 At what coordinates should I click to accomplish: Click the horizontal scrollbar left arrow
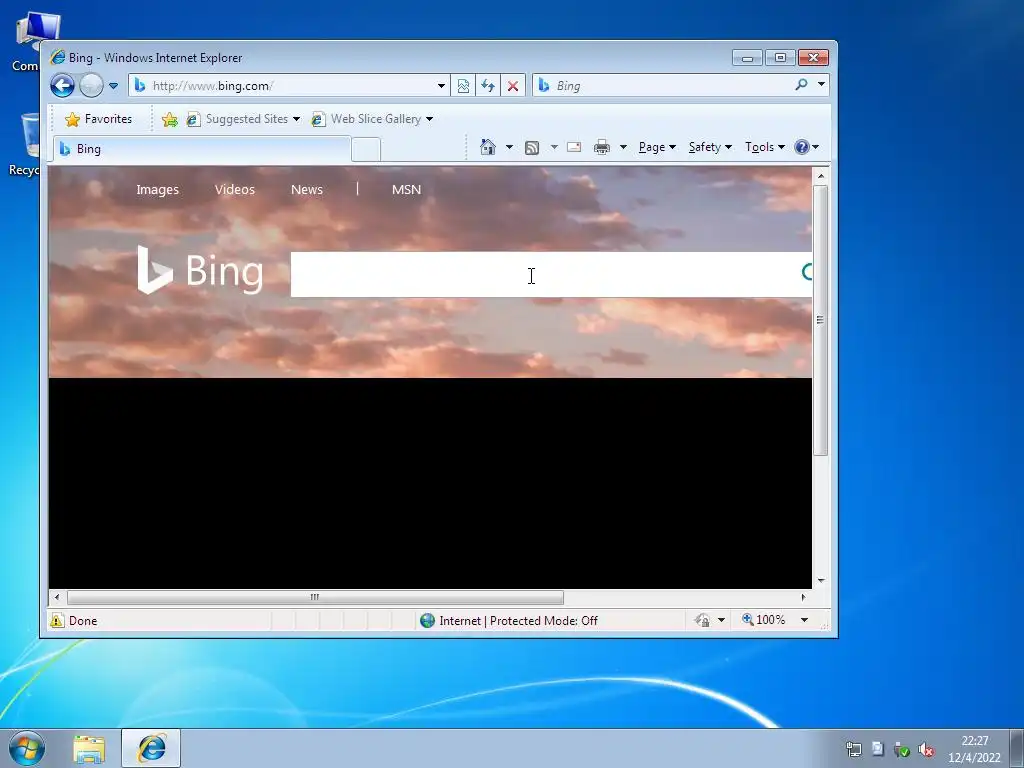tap(57, 597)
